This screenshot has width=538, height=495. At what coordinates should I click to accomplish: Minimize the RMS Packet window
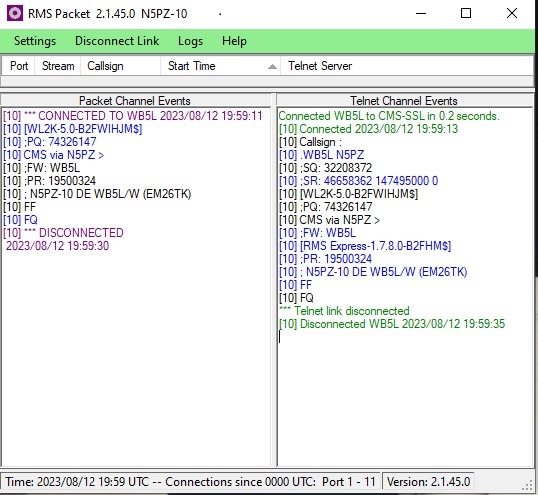pyautogui.click(x=421, y=14)
